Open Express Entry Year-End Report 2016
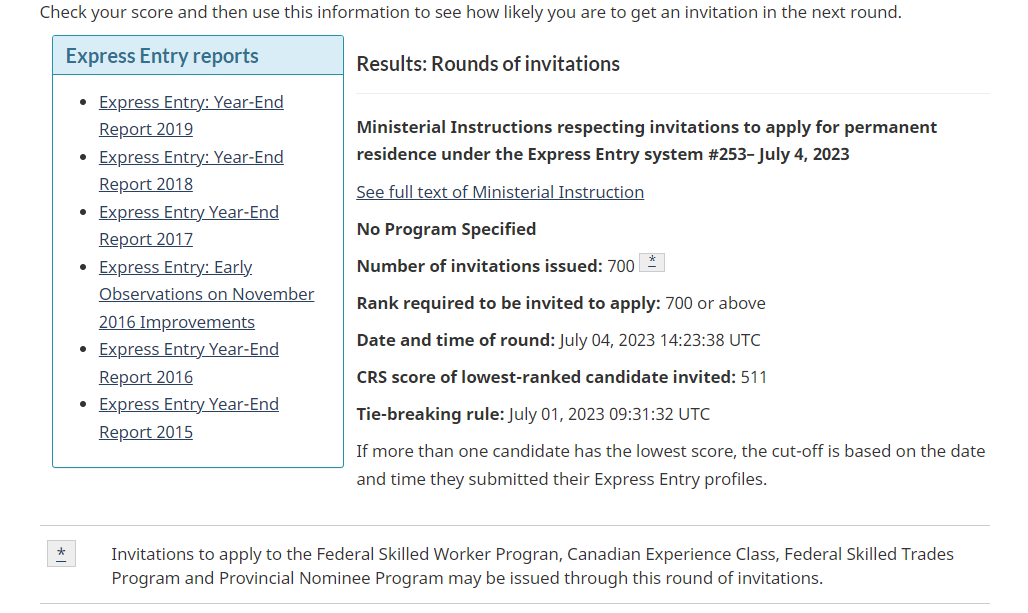The width and height of the screenshot is (1028, 613). point(189,363)
